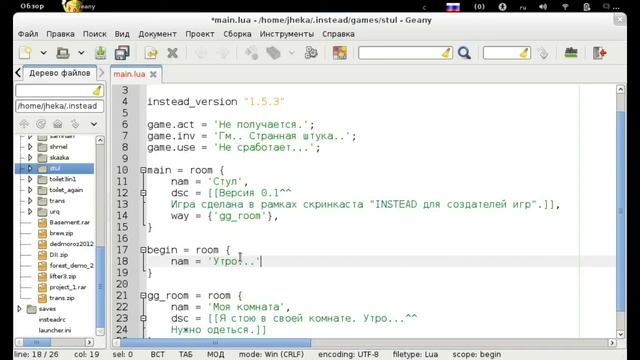
Task: Expand the selected stul folder
Action: [30, 168]
